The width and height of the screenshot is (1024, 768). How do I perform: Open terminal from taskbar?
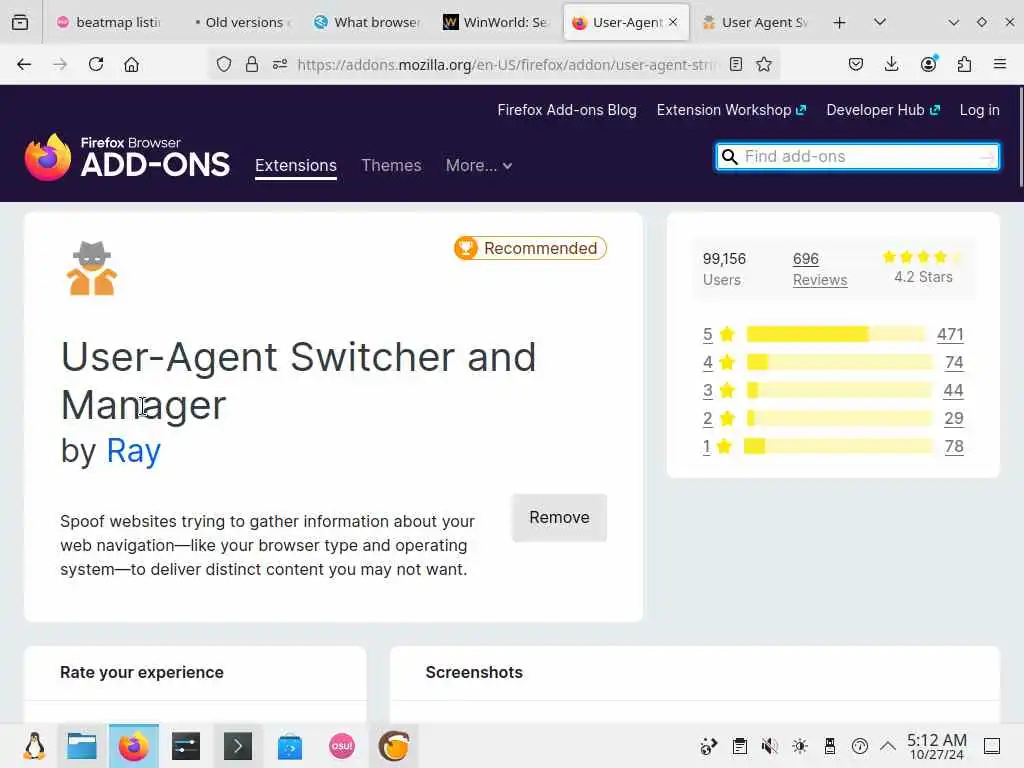tap(238, 746)
